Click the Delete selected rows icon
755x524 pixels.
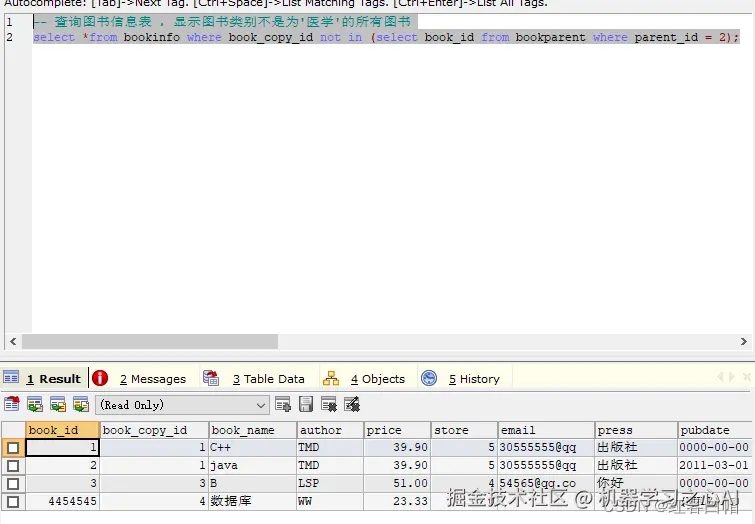[329, 405]
